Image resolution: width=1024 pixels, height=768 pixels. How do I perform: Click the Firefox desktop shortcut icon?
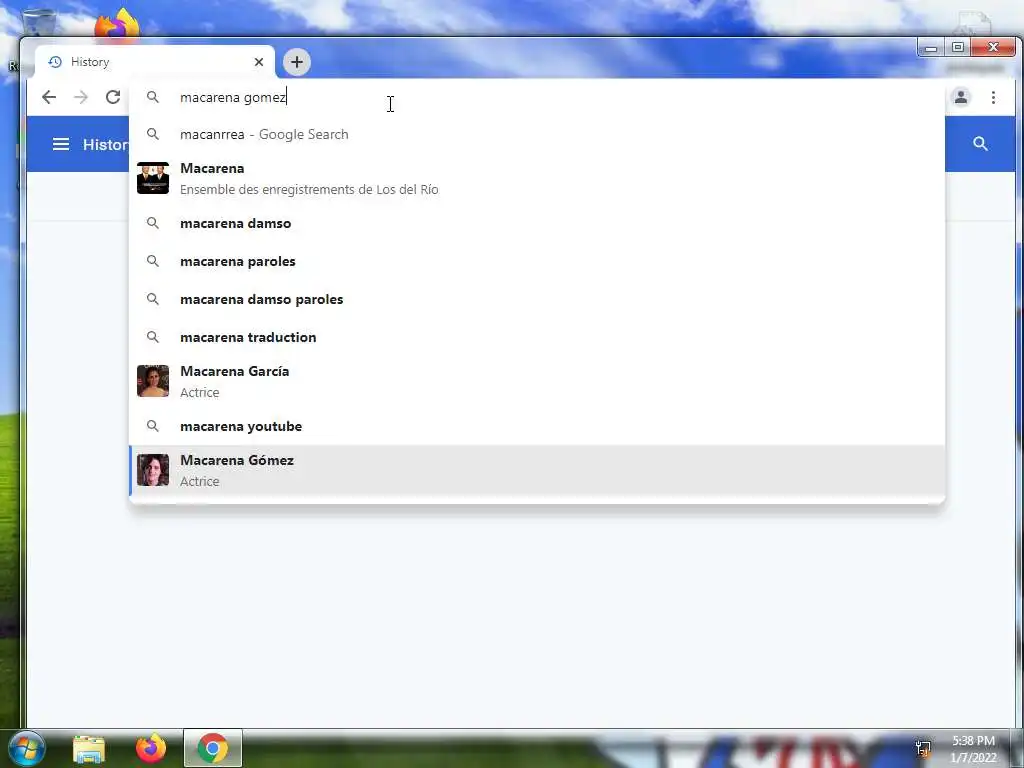(x=117, y=24)
